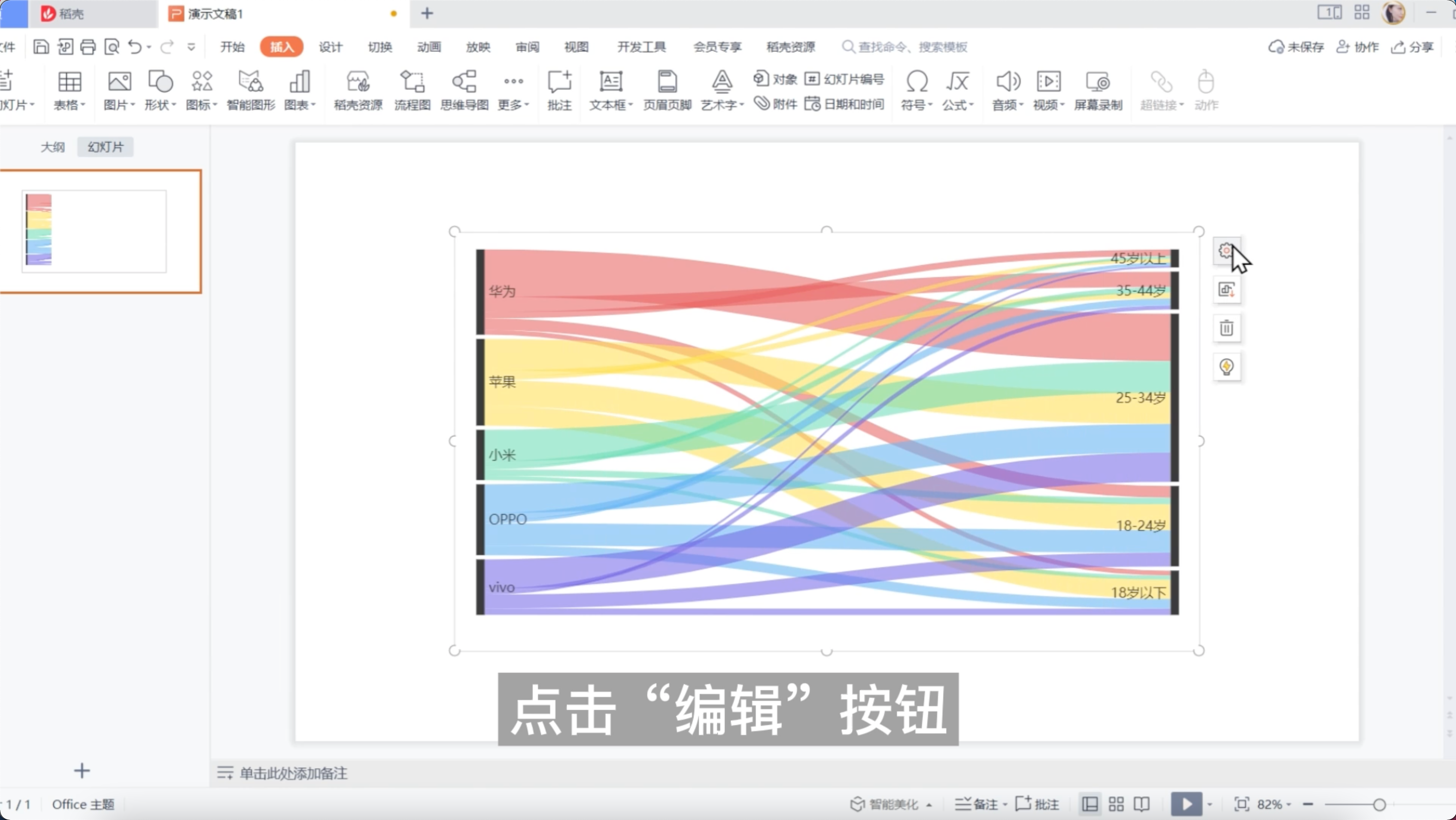Image resolution: width=1456 pixels, height=820 pixels.
Task: Insert a 思维导图 mind map
Action: 464,90
